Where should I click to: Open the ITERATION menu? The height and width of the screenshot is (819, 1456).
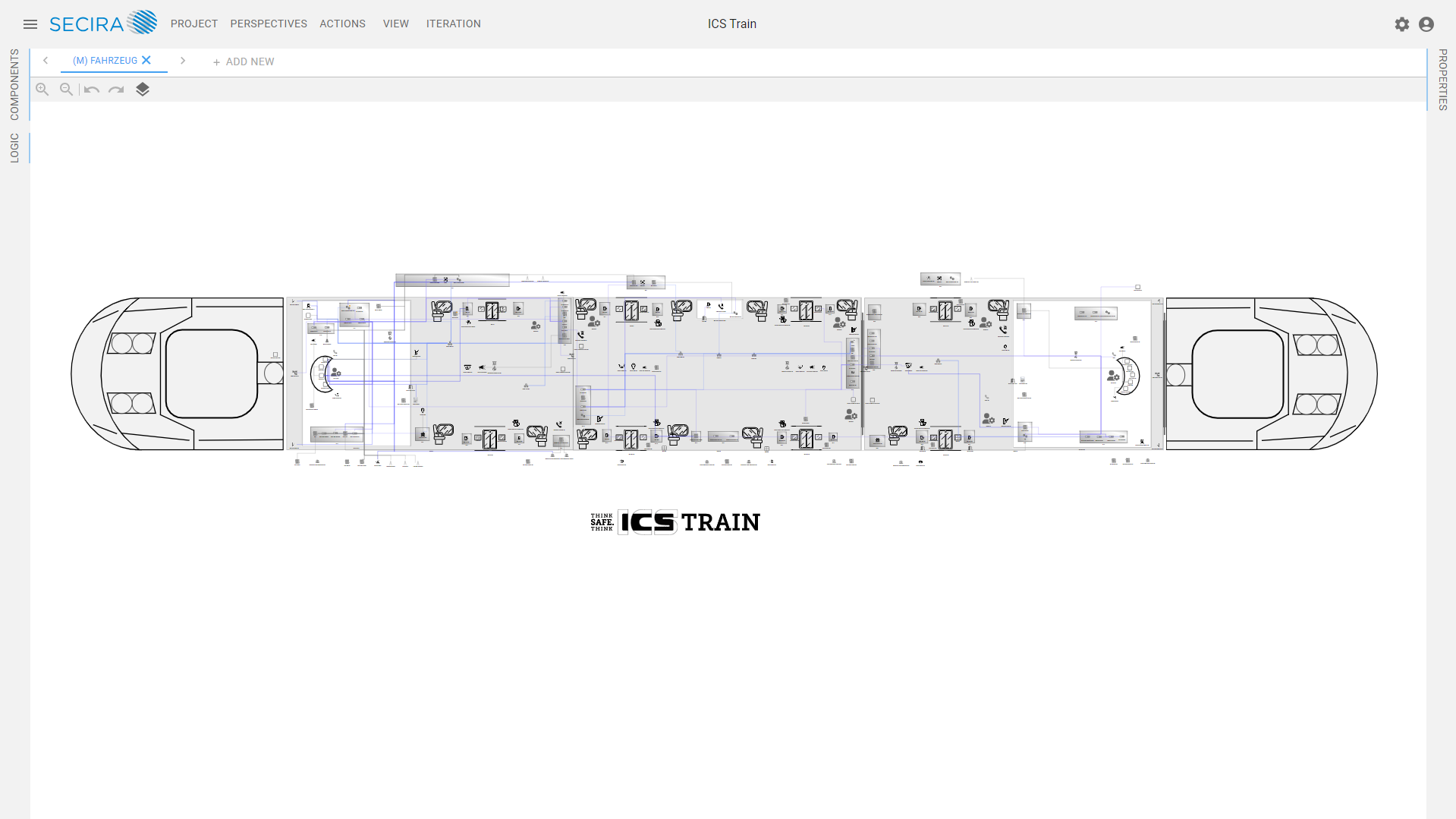(454, 24)
